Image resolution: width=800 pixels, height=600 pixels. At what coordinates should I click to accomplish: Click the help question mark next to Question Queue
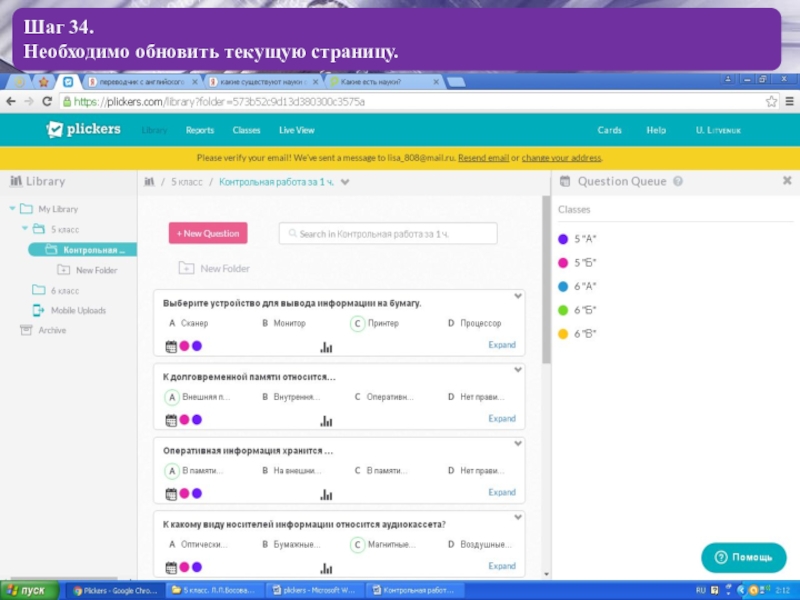point(678,181)
